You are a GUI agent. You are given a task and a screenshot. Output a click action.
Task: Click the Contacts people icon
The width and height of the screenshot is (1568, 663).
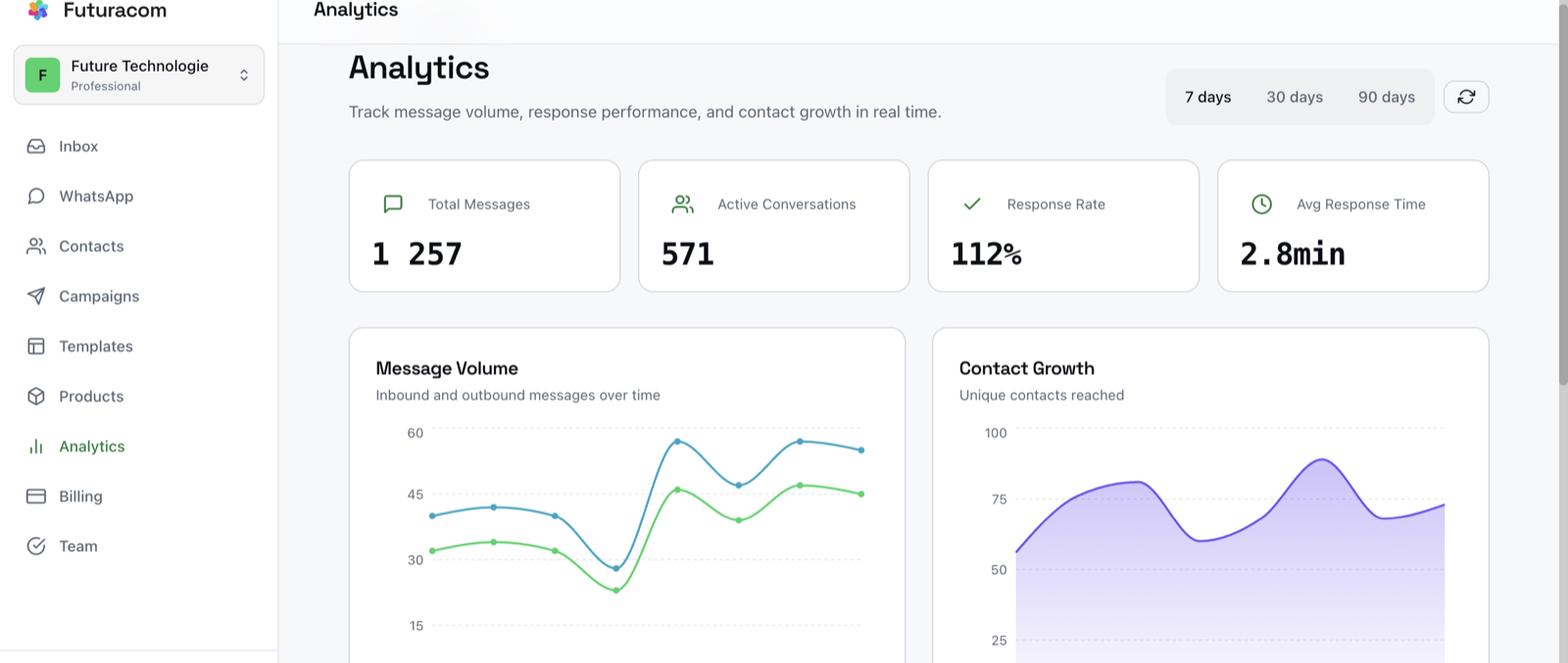tap(36, 246)
